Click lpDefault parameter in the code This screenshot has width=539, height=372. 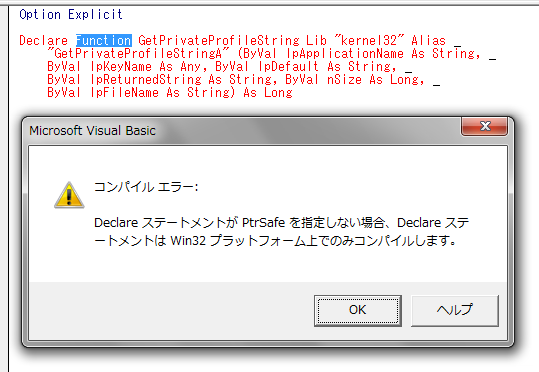coord(288,67)
